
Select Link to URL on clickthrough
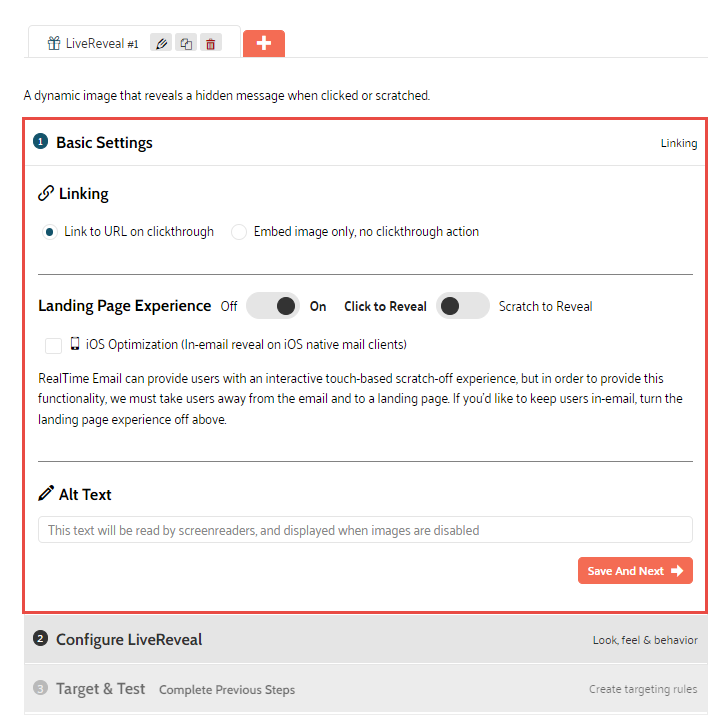(49, 232)
